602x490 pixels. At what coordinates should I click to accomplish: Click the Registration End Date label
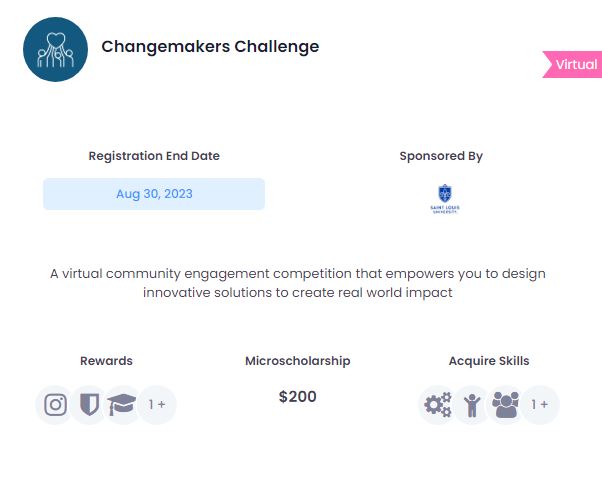tap(154, 156)
